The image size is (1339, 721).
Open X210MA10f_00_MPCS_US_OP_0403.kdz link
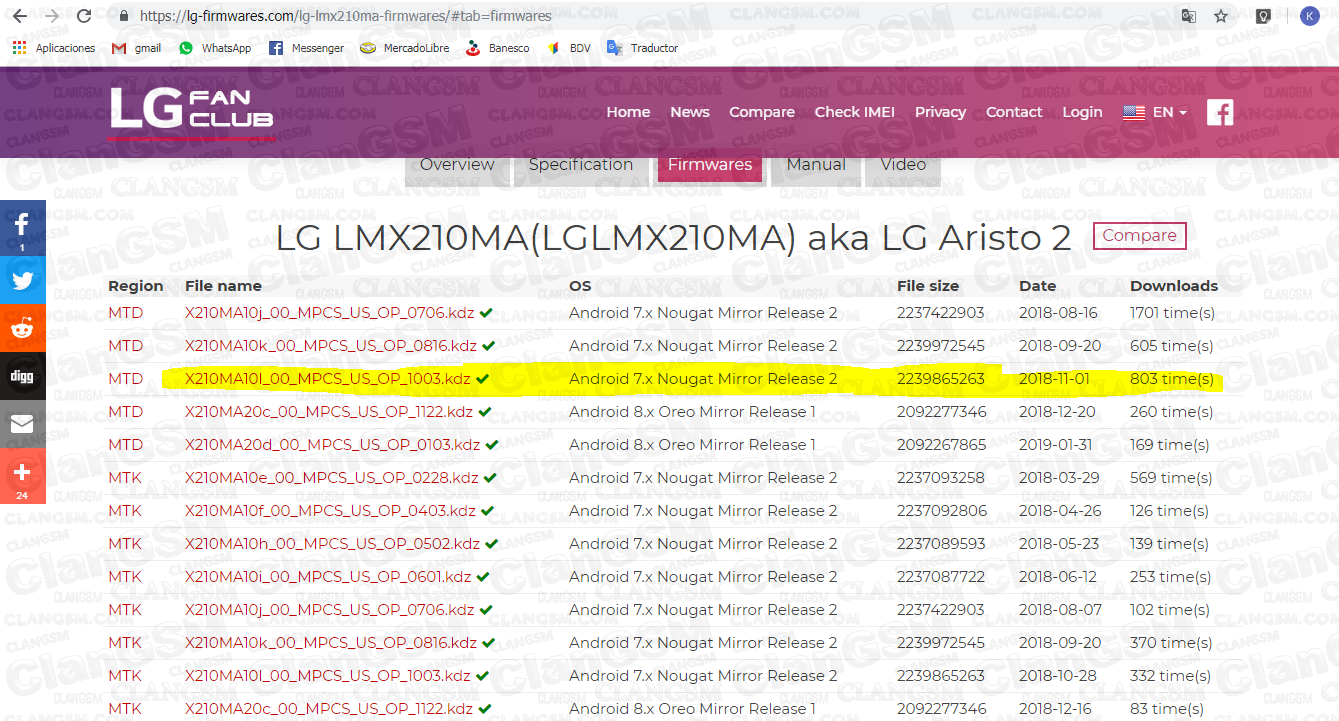pyautogui.click(x=330, y=511)
